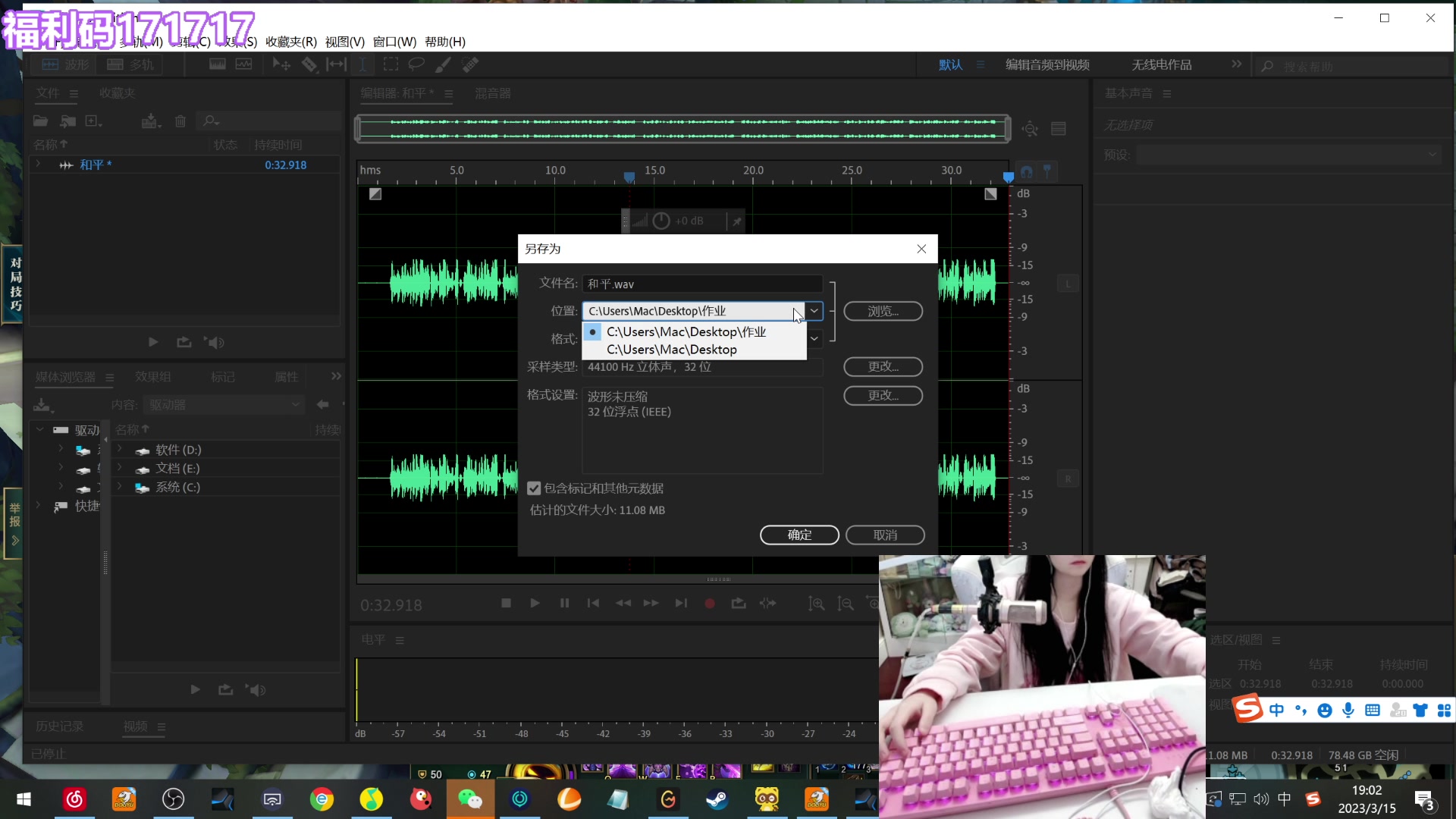Expand the 软件 (D:) drive
The height and width of the screenshot is (819, 1456).
(119, 450)
